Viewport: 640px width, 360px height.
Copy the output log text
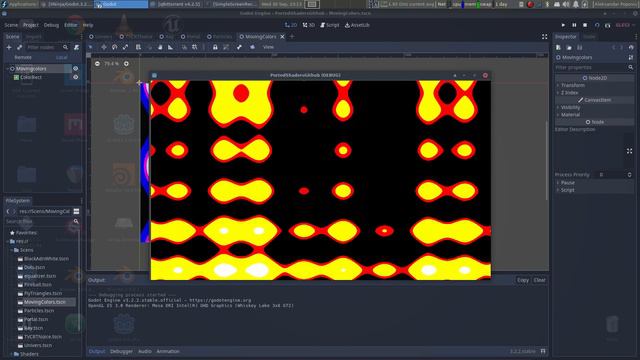tap(523, 280)
